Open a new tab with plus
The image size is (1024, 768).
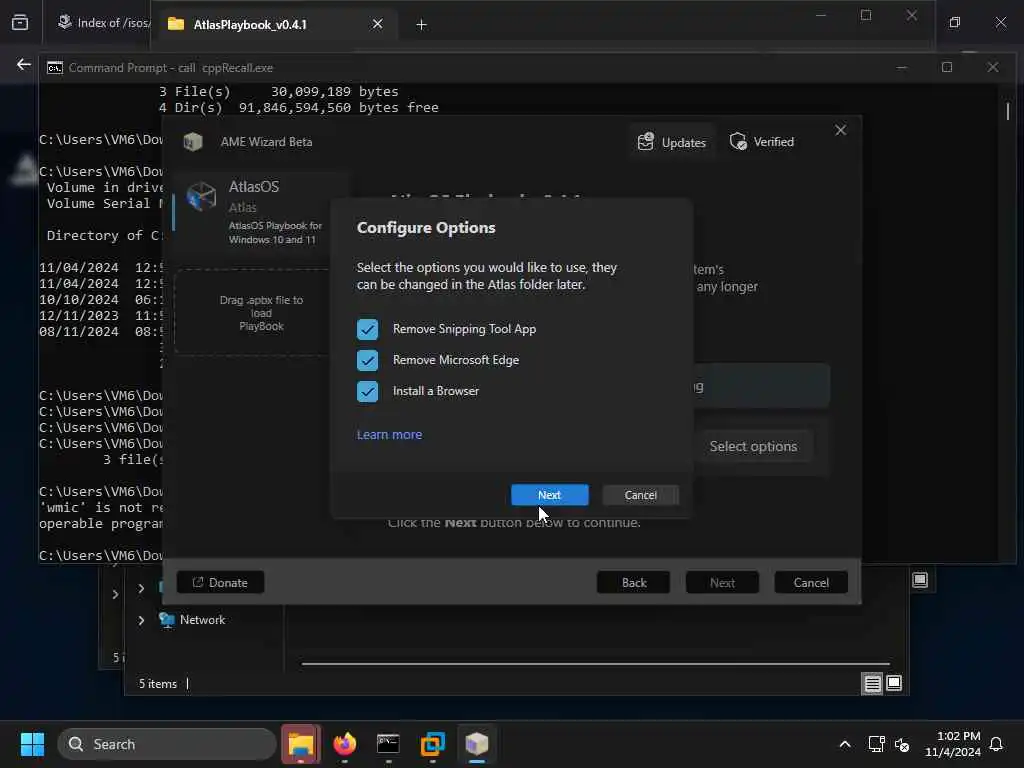(421, 25)
